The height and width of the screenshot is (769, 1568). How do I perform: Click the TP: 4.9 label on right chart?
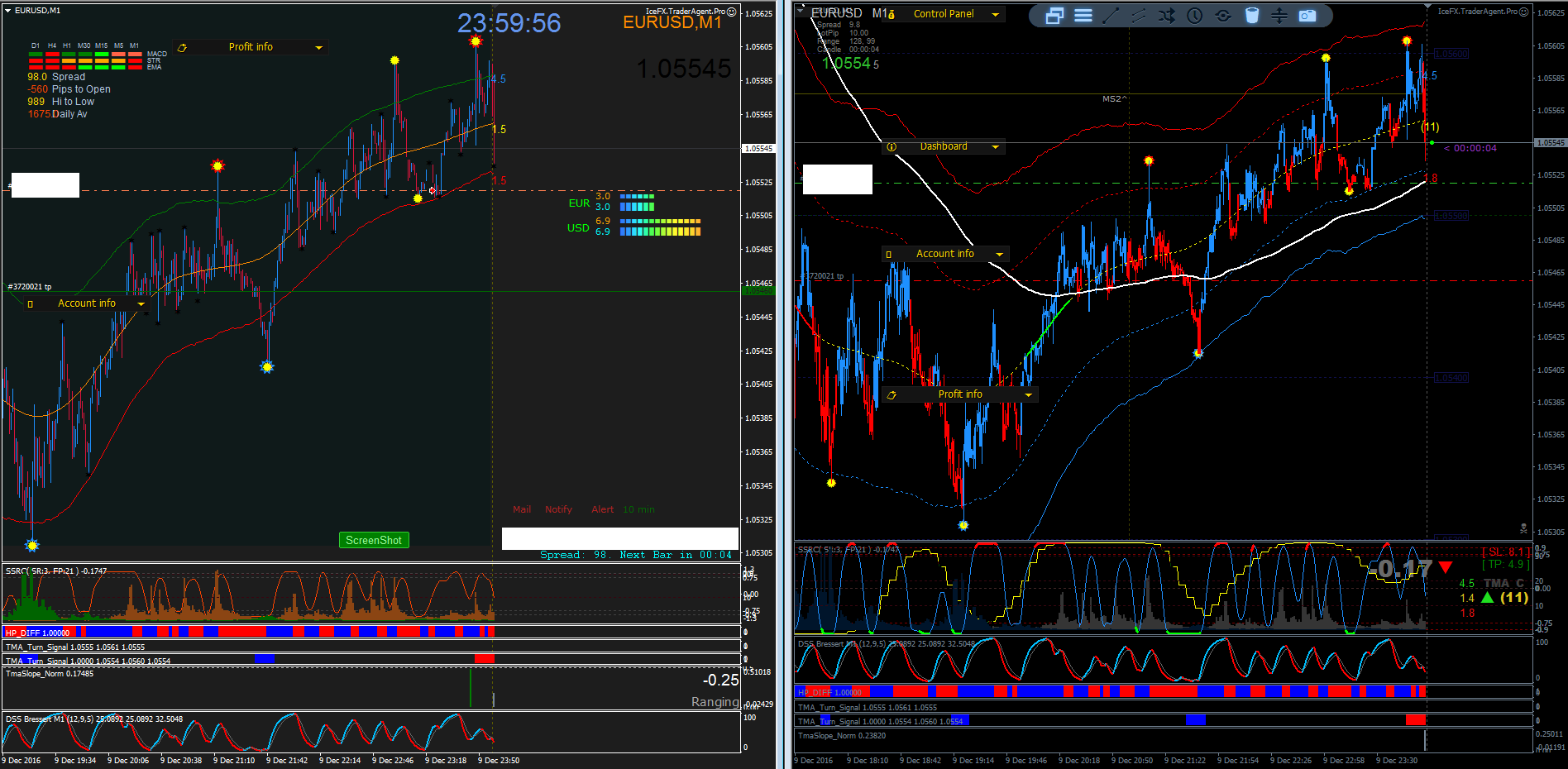1506,565
